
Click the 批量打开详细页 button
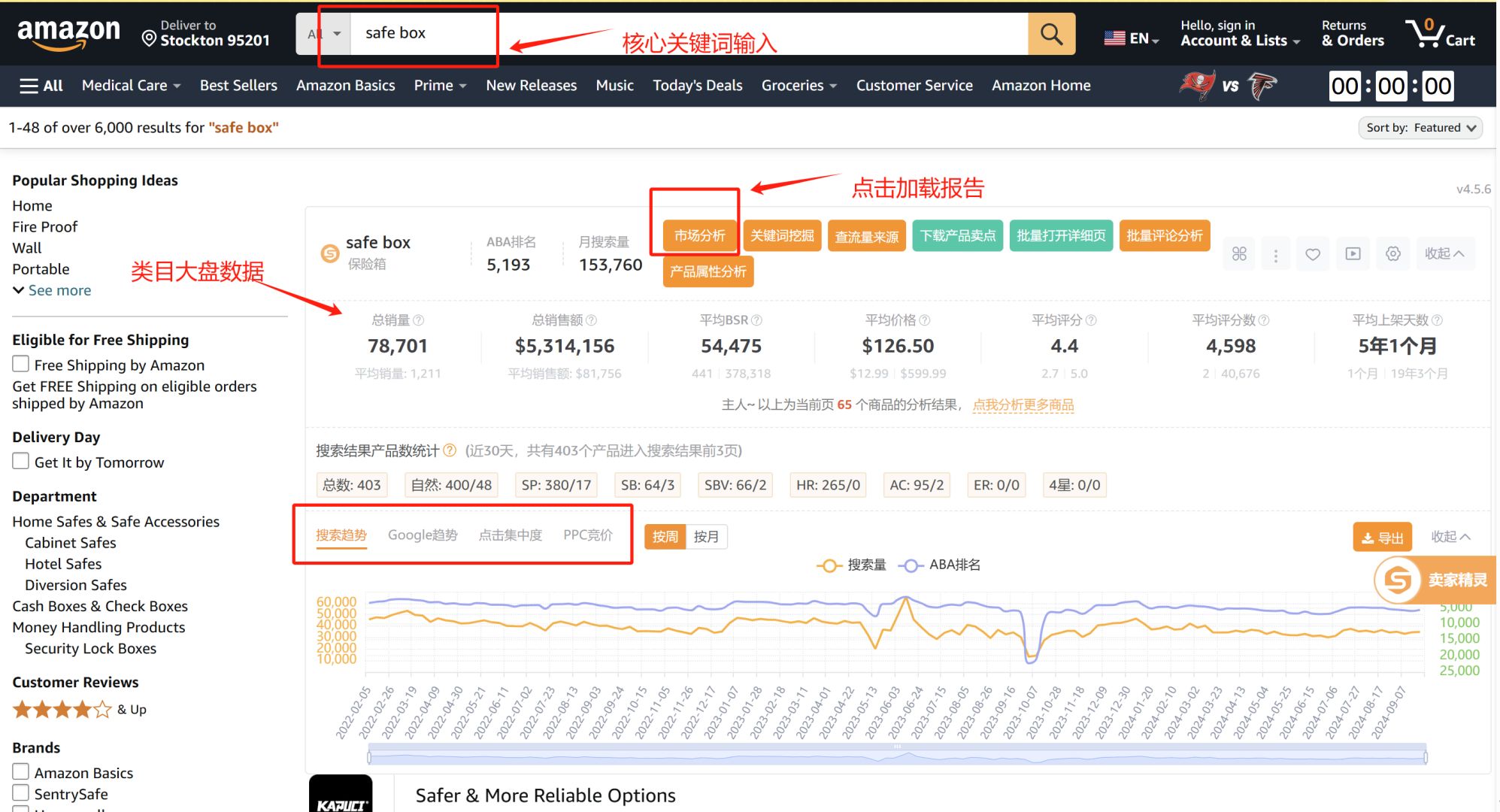coord(1061,236)
